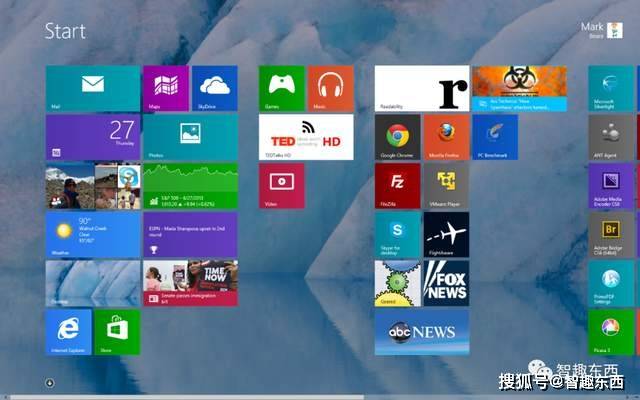Viewport: 640px width, 400px height.
Task: Open the Video tile
Action: tap(282, 186)
